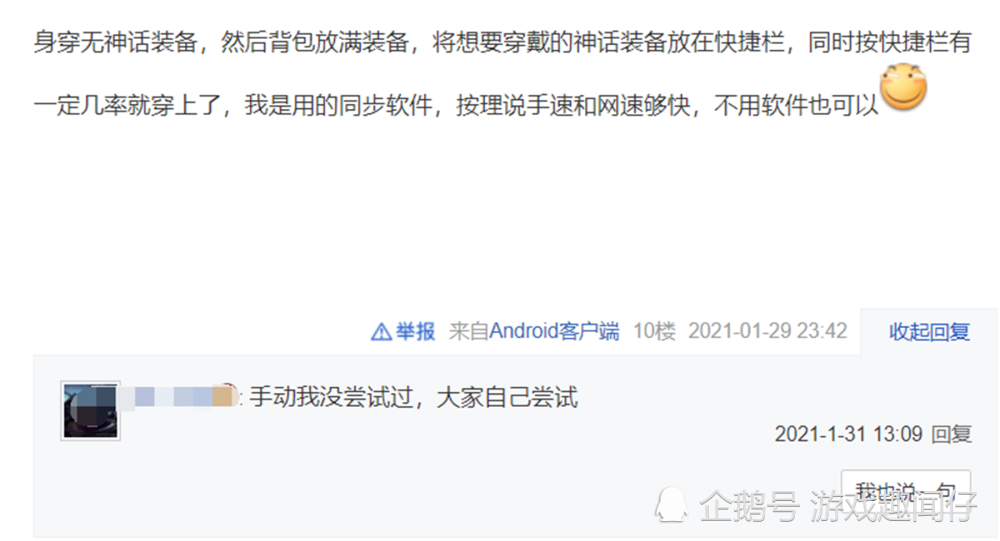Click the 企鹅号 watermark text
The height and width of the screenshot is (541, 1000).
coord(749,507)
